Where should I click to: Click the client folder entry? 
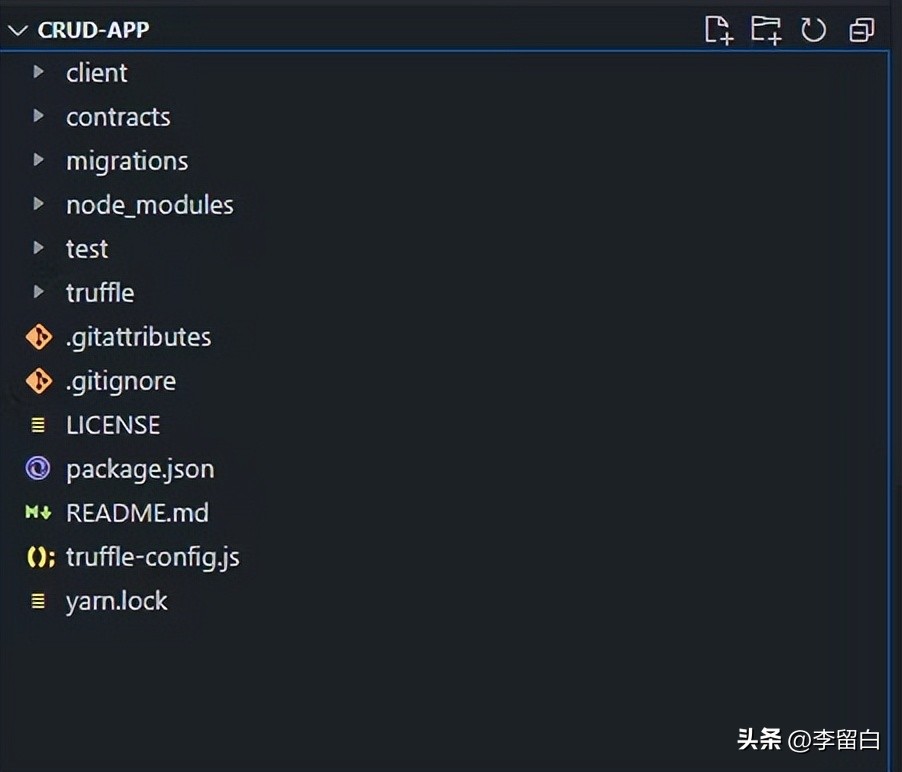pos(96,72)
